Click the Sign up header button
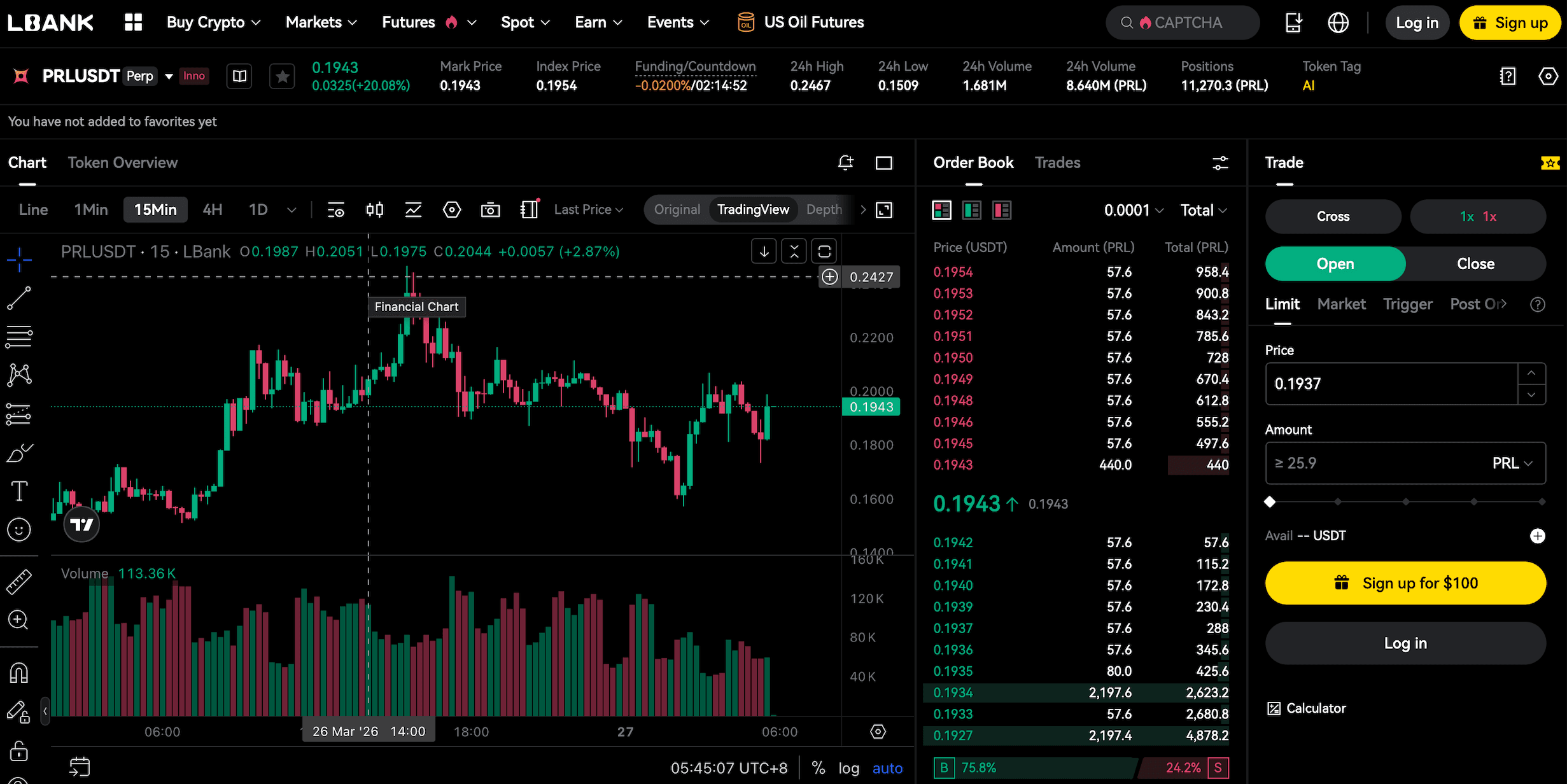The width and height of the screenshot is (1567, 784). 1510,23
